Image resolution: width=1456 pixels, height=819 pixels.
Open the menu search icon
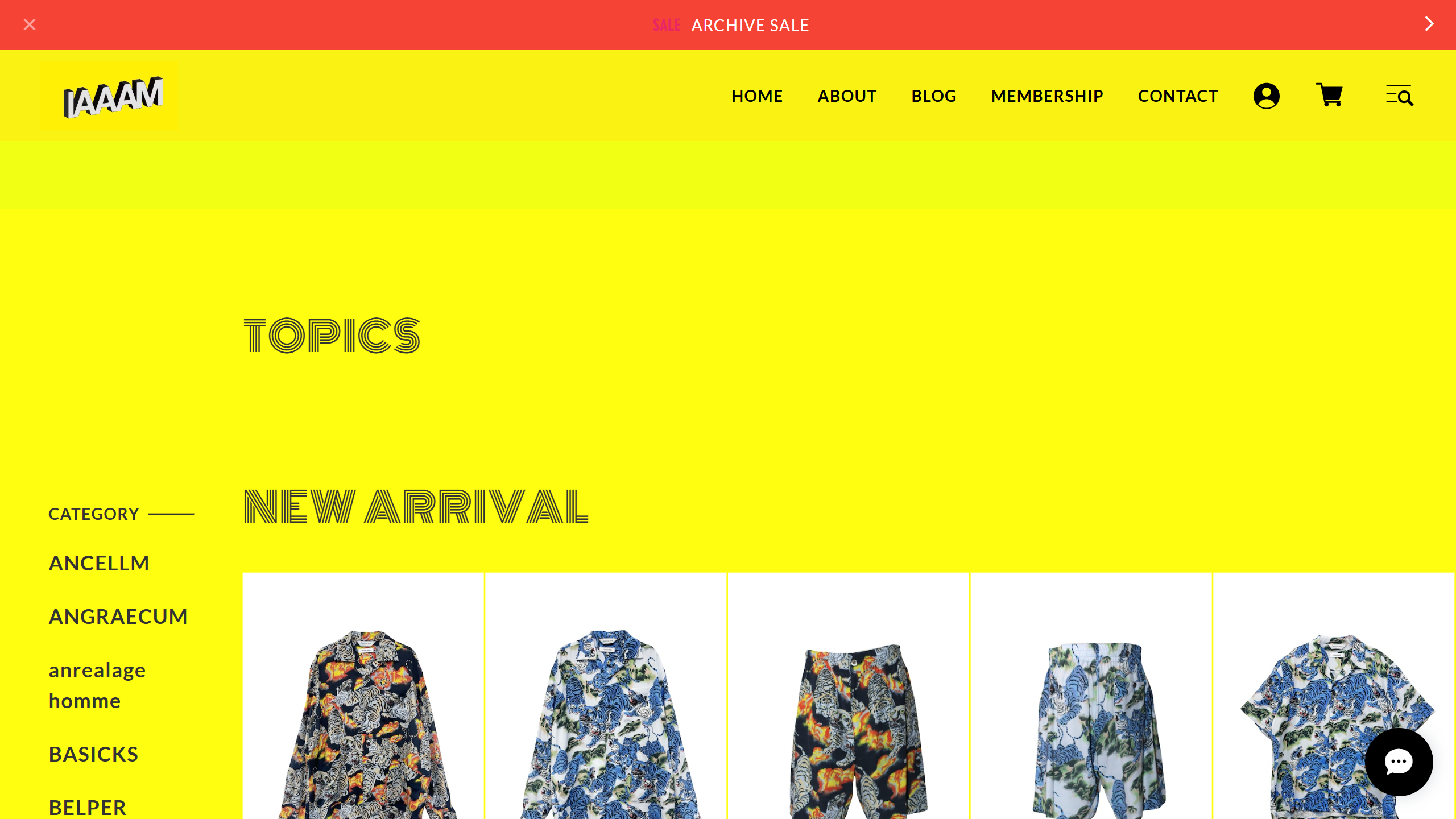click(1399, 96)
